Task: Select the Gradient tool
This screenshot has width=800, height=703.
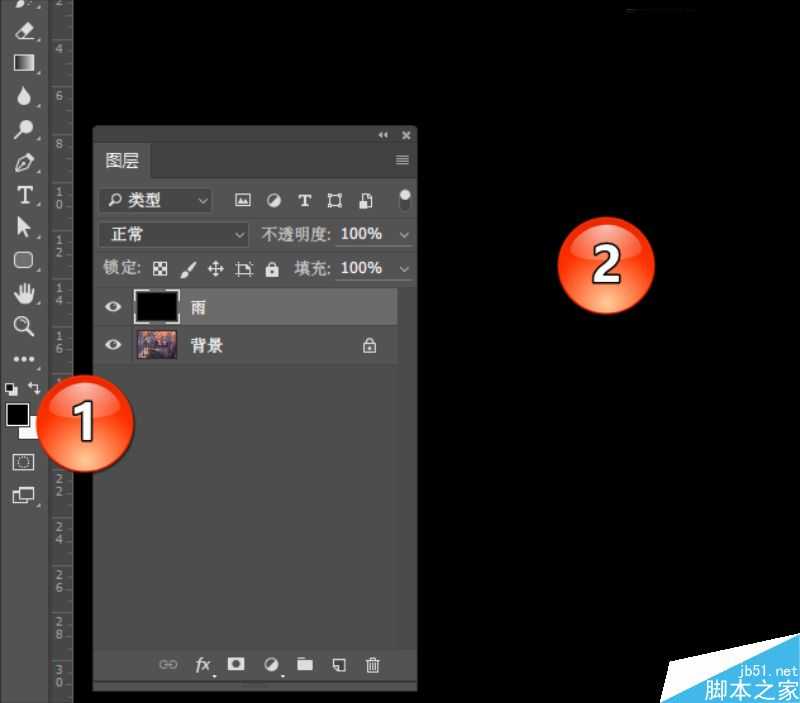Action: [24, 62]
